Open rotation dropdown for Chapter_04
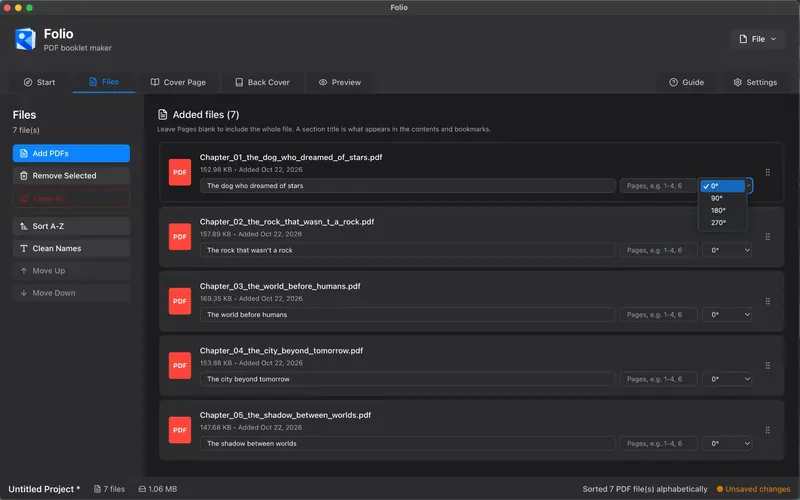Viewport: 800px width, 500px height. pos(727,379)
